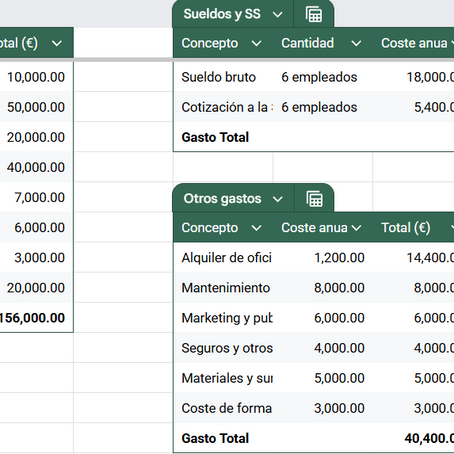Select the 40,000.00 cell in left table
Viewport: 454px width, 454px height.
(36, 167)
